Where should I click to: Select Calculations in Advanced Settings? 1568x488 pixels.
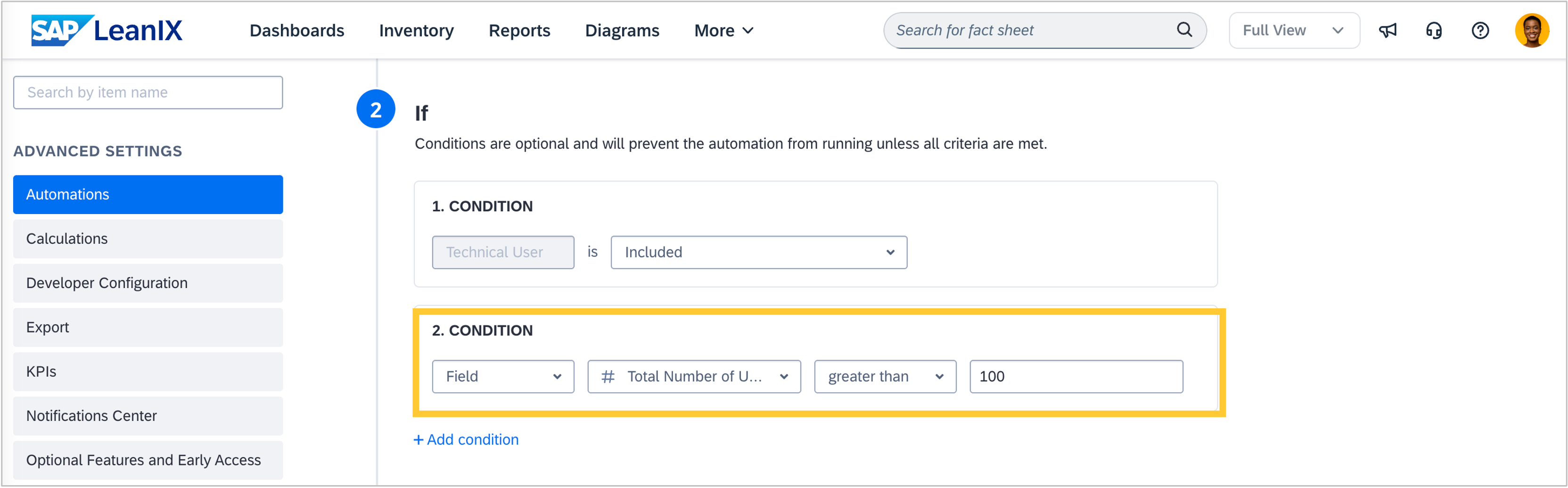(x=148, y=239)
